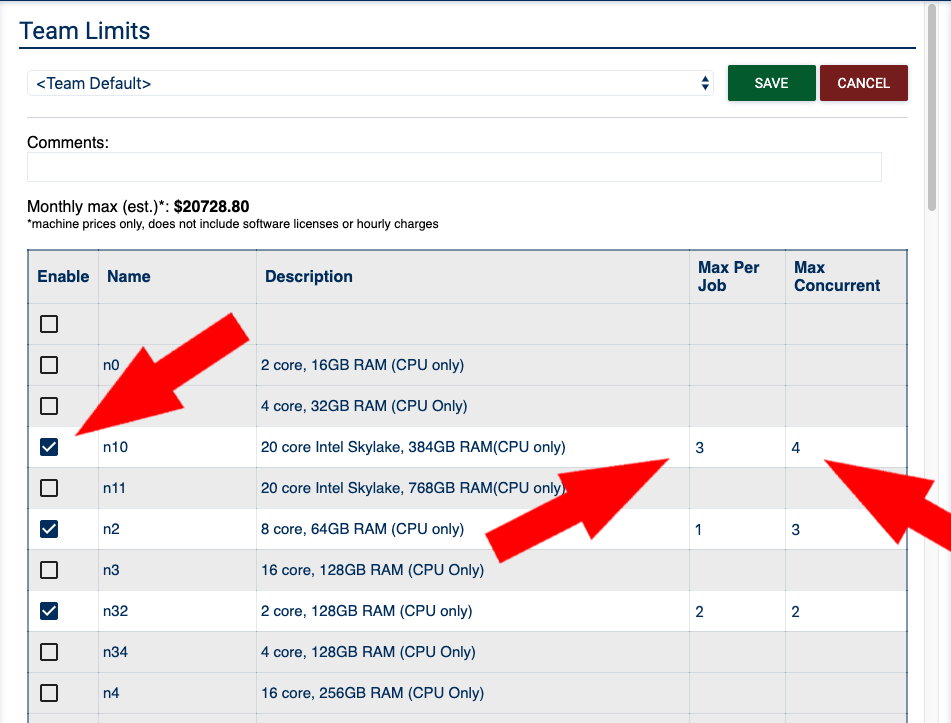Image resolution: width=951 pixels, height=723 pixels.
Task: Click description '2 core, 128GB RAM (CPU only)'
Action: (x=366, y=611)
